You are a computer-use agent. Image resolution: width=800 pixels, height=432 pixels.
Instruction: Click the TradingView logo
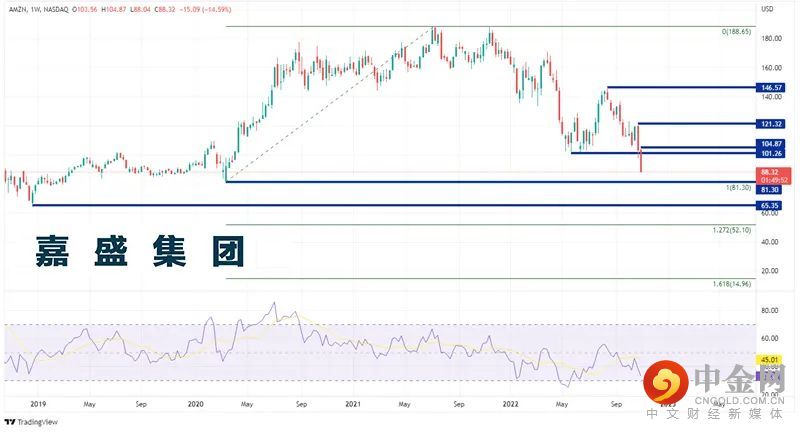[x=31, y=422]
